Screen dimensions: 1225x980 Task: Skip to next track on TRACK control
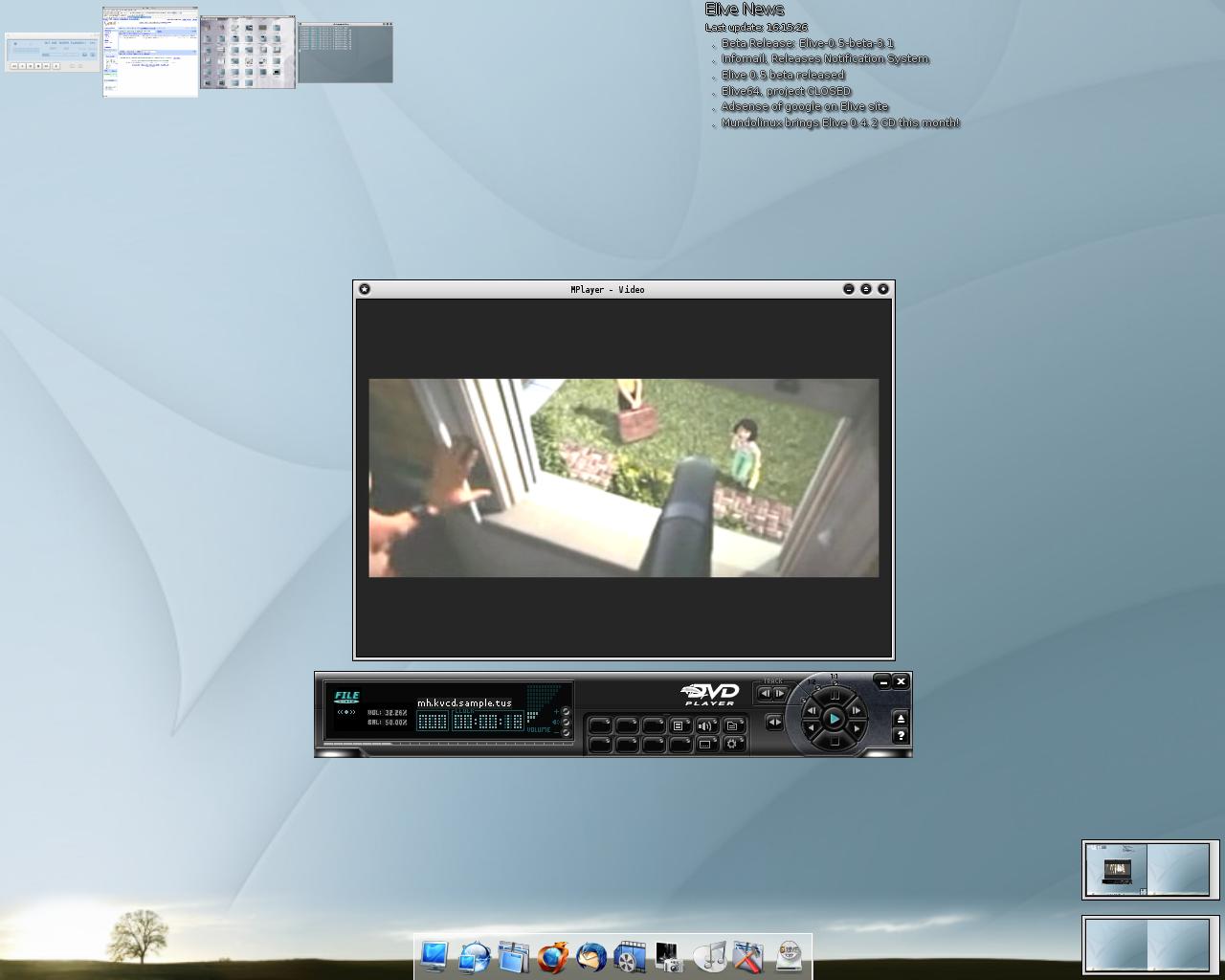coord(779,694)
